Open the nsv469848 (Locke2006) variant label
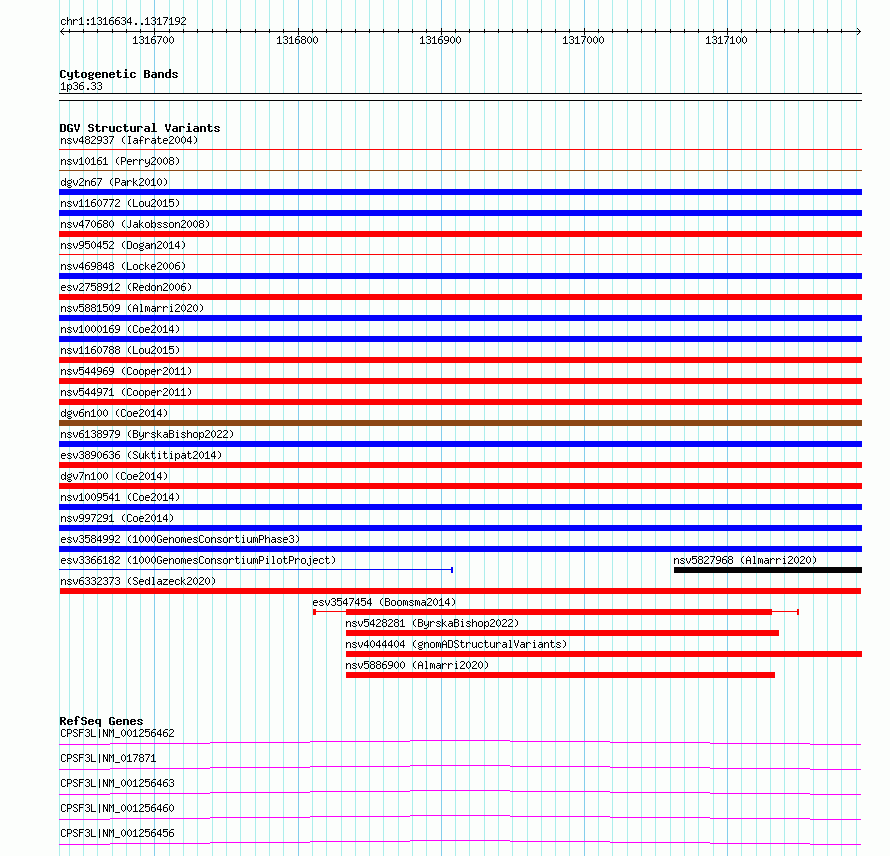Image resolution: width=890 pixels, height=856 pixels. (x=123, y=266)
